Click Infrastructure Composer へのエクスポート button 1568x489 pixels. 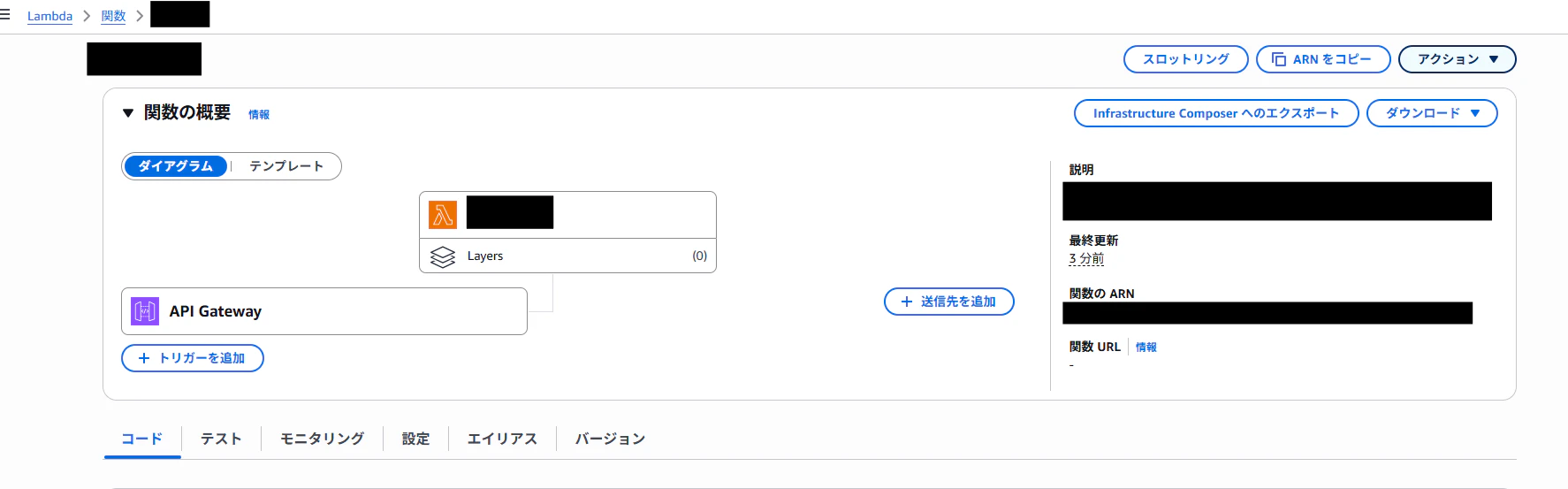point(1216,113)
